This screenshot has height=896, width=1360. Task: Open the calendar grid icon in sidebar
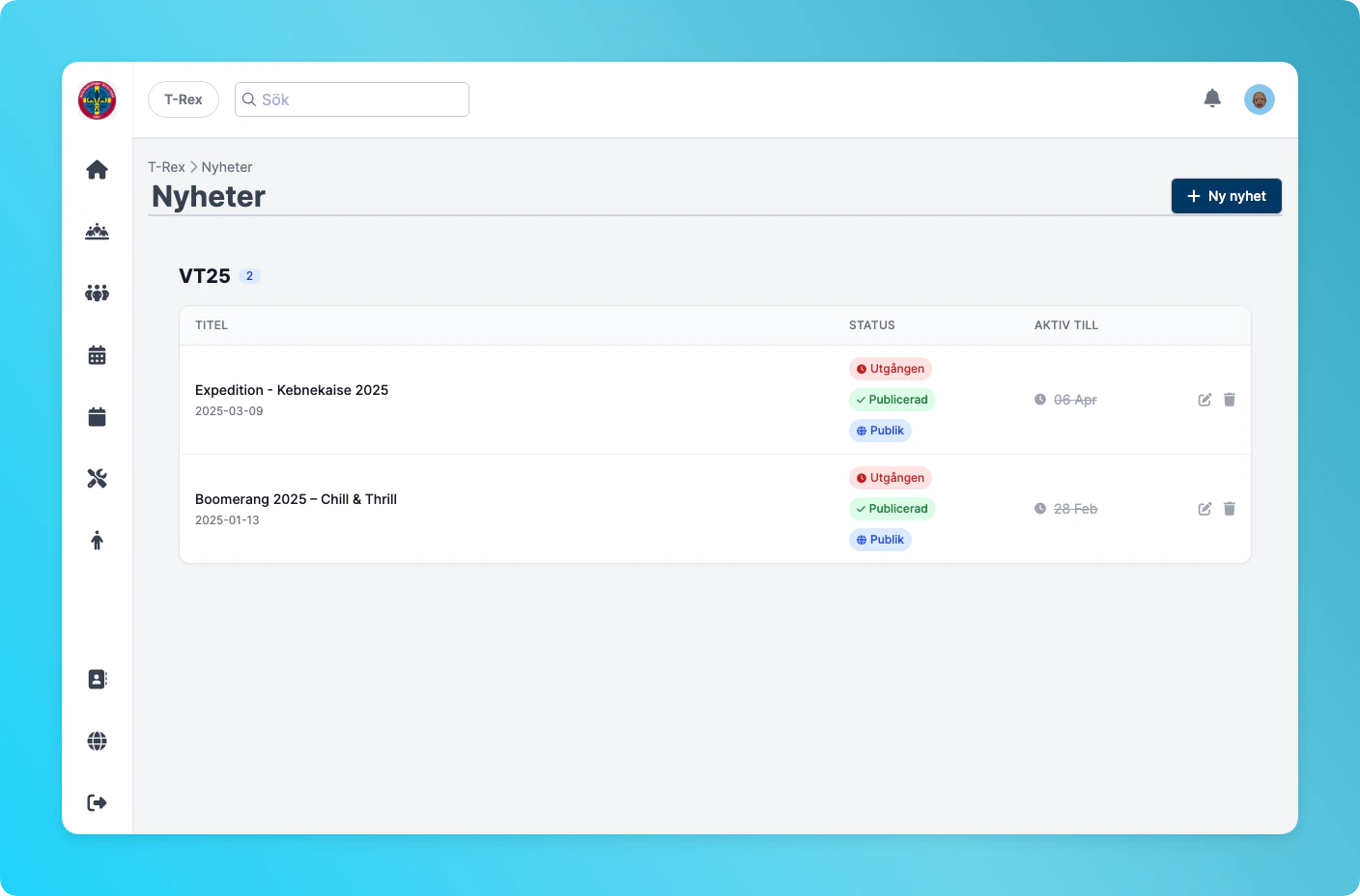[97, 355]
